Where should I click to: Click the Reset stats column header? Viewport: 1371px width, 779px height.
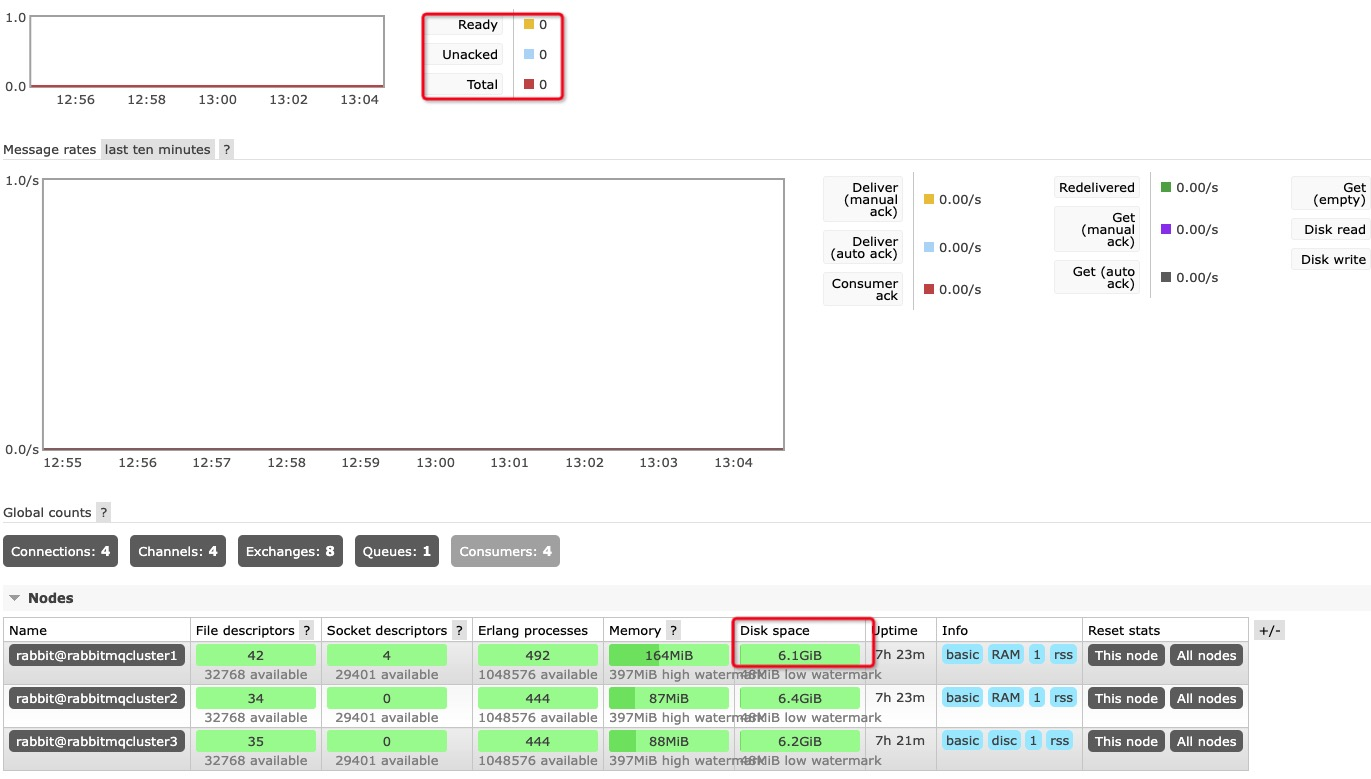pos(1124,630)
